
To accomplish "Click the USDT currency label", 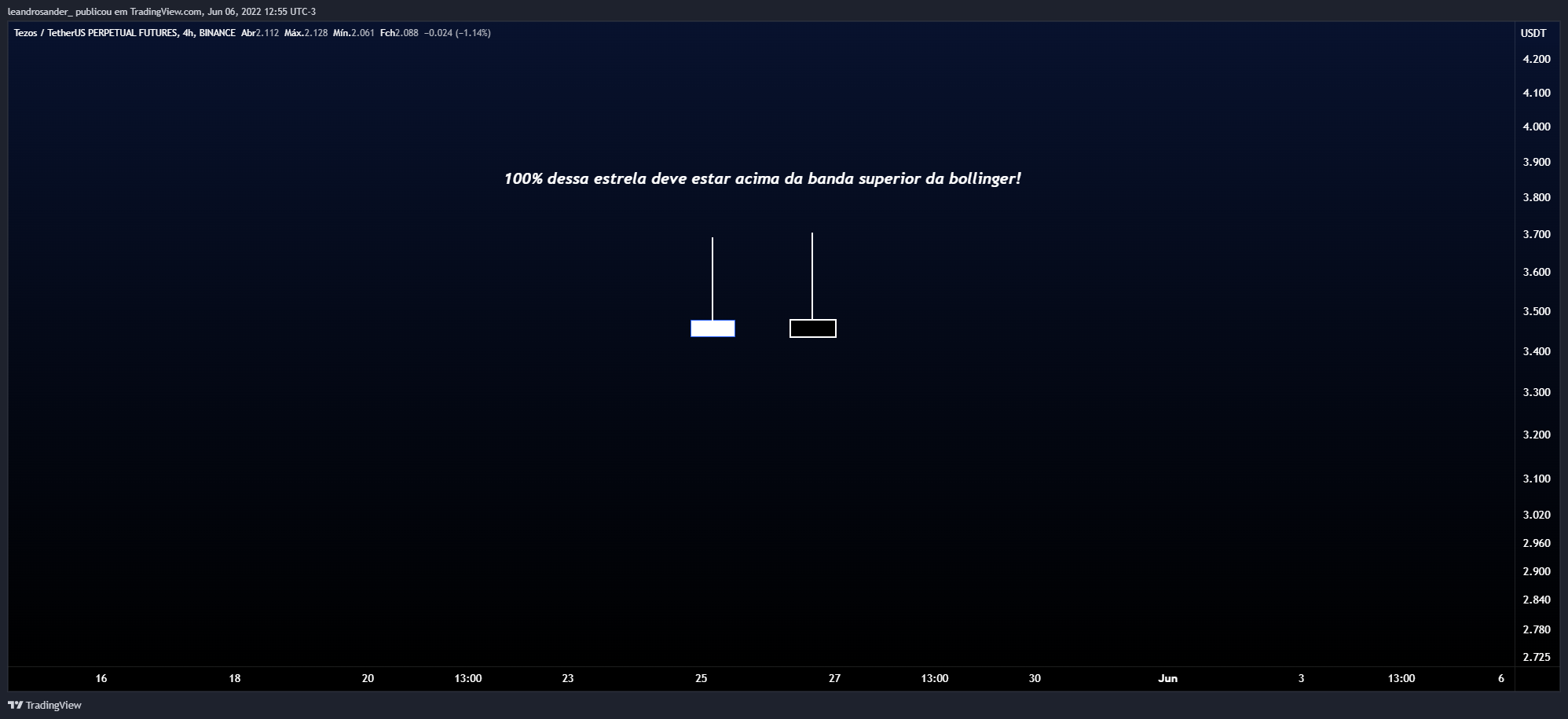I will tap(1533, 33).
